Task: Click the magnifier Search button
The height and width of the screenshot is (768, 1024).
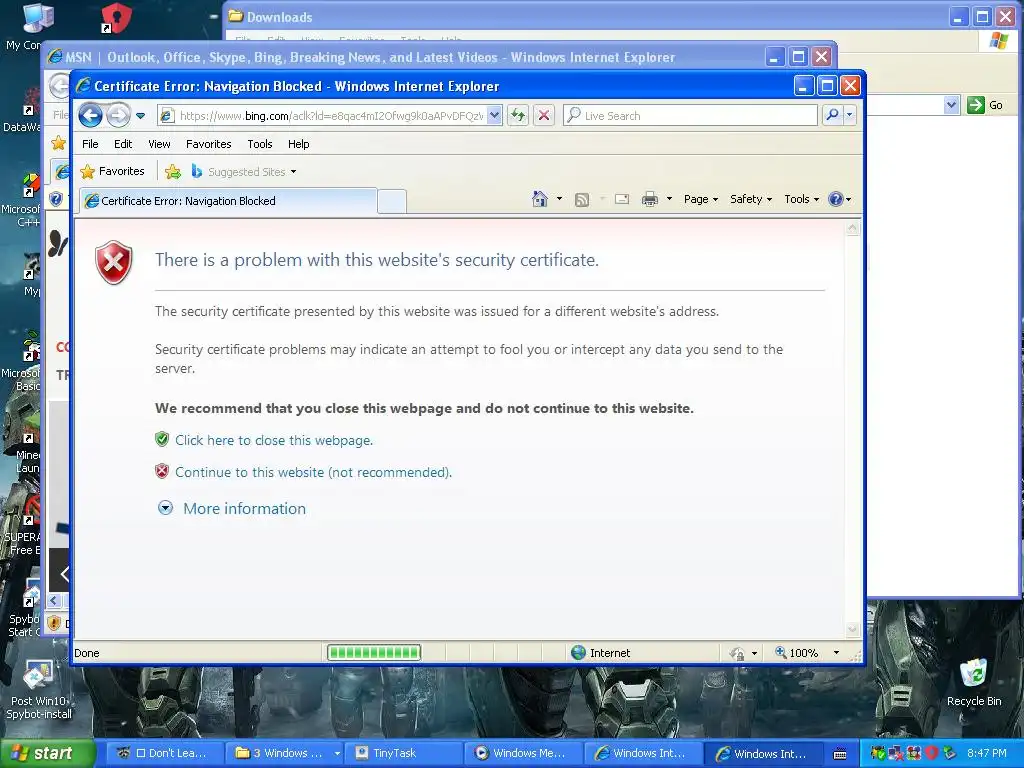Action: tap(832, 116)
